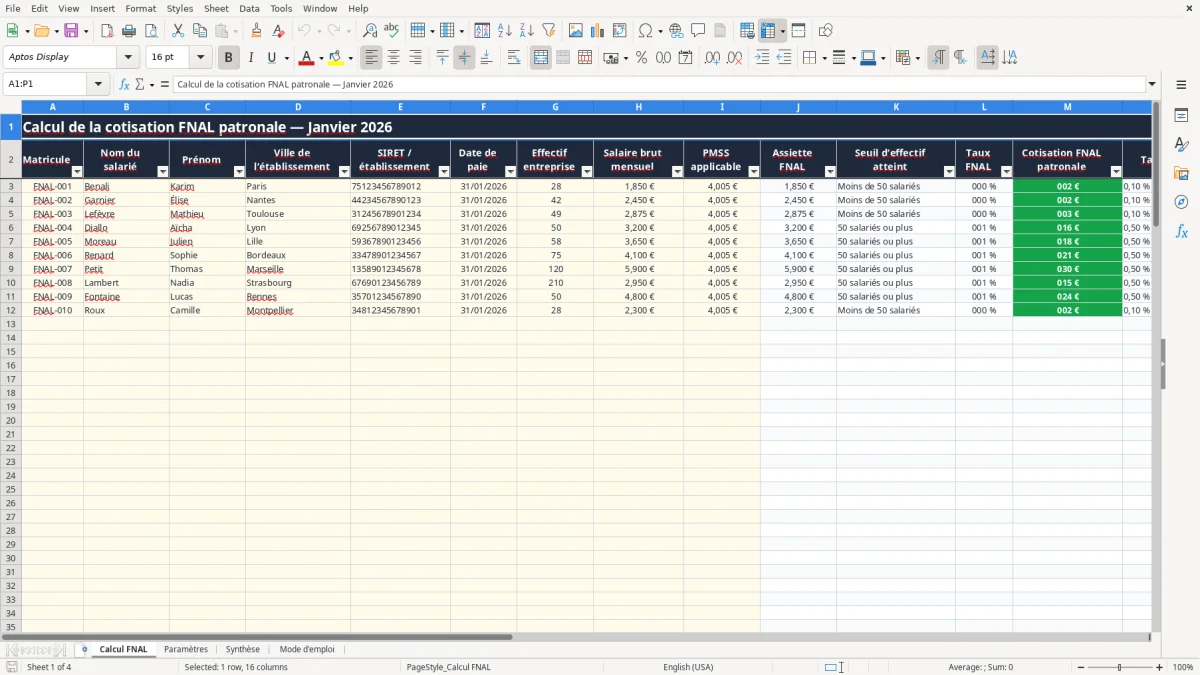Viewport: 1200px width, 675px height.
Task: Toggle Underline formatting
Action: (272, 58)
